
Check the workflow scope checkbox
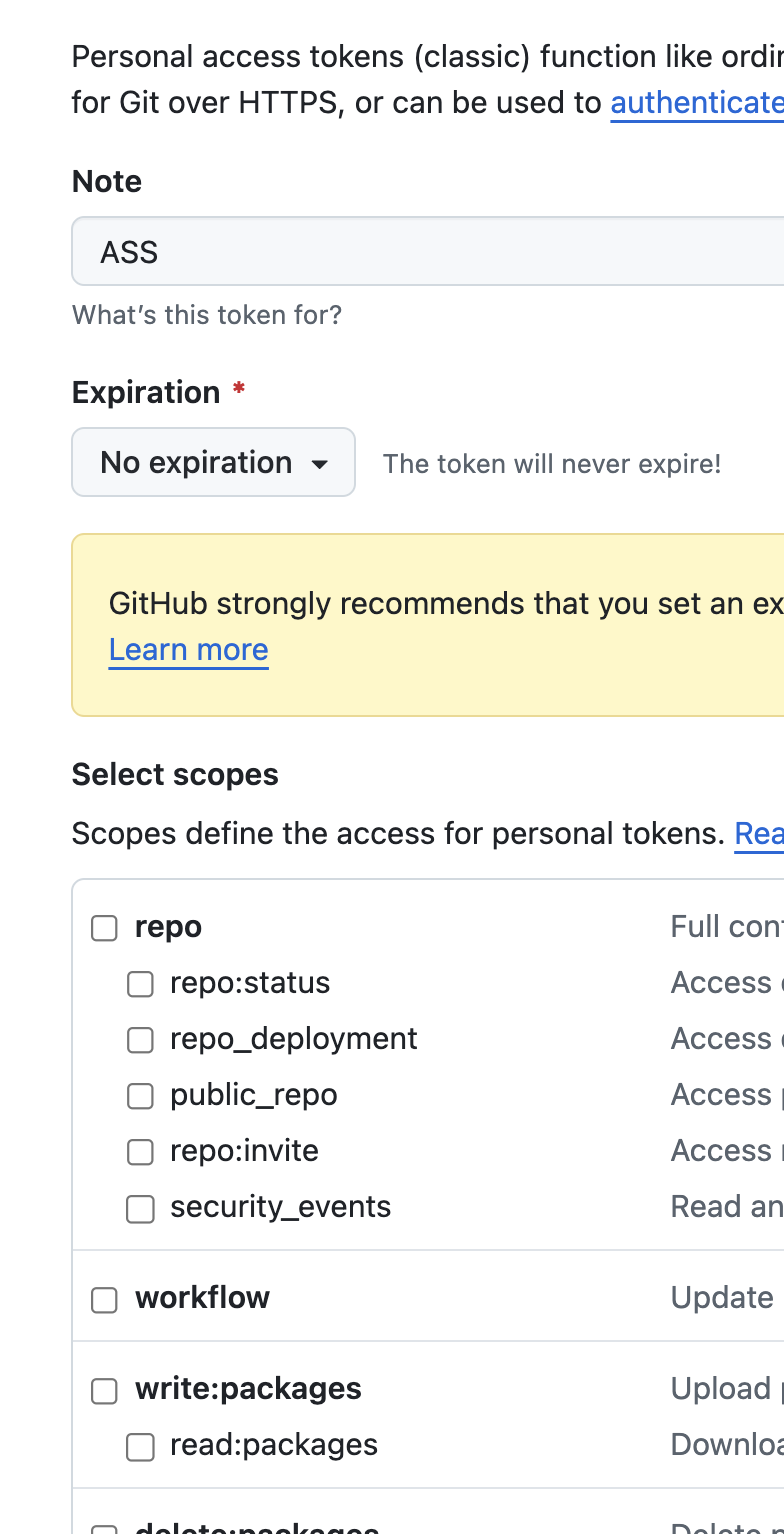tap(104, 1299)
